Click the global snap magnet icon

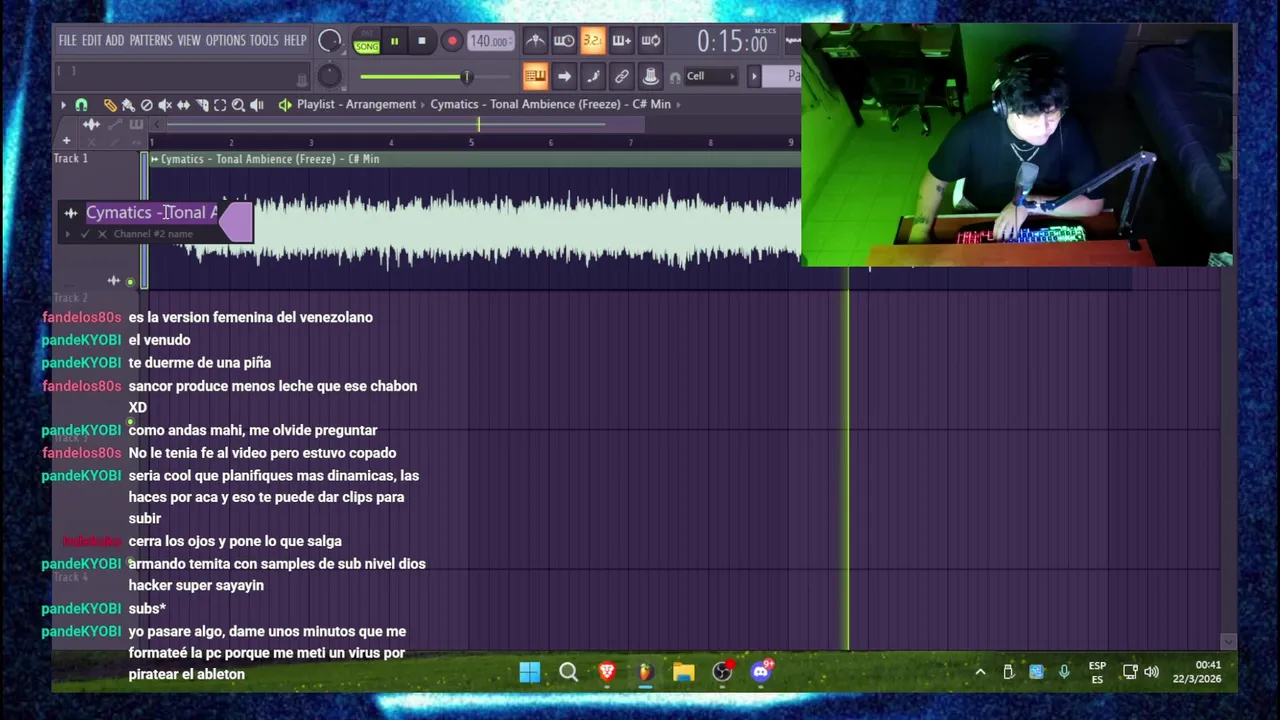676,77
